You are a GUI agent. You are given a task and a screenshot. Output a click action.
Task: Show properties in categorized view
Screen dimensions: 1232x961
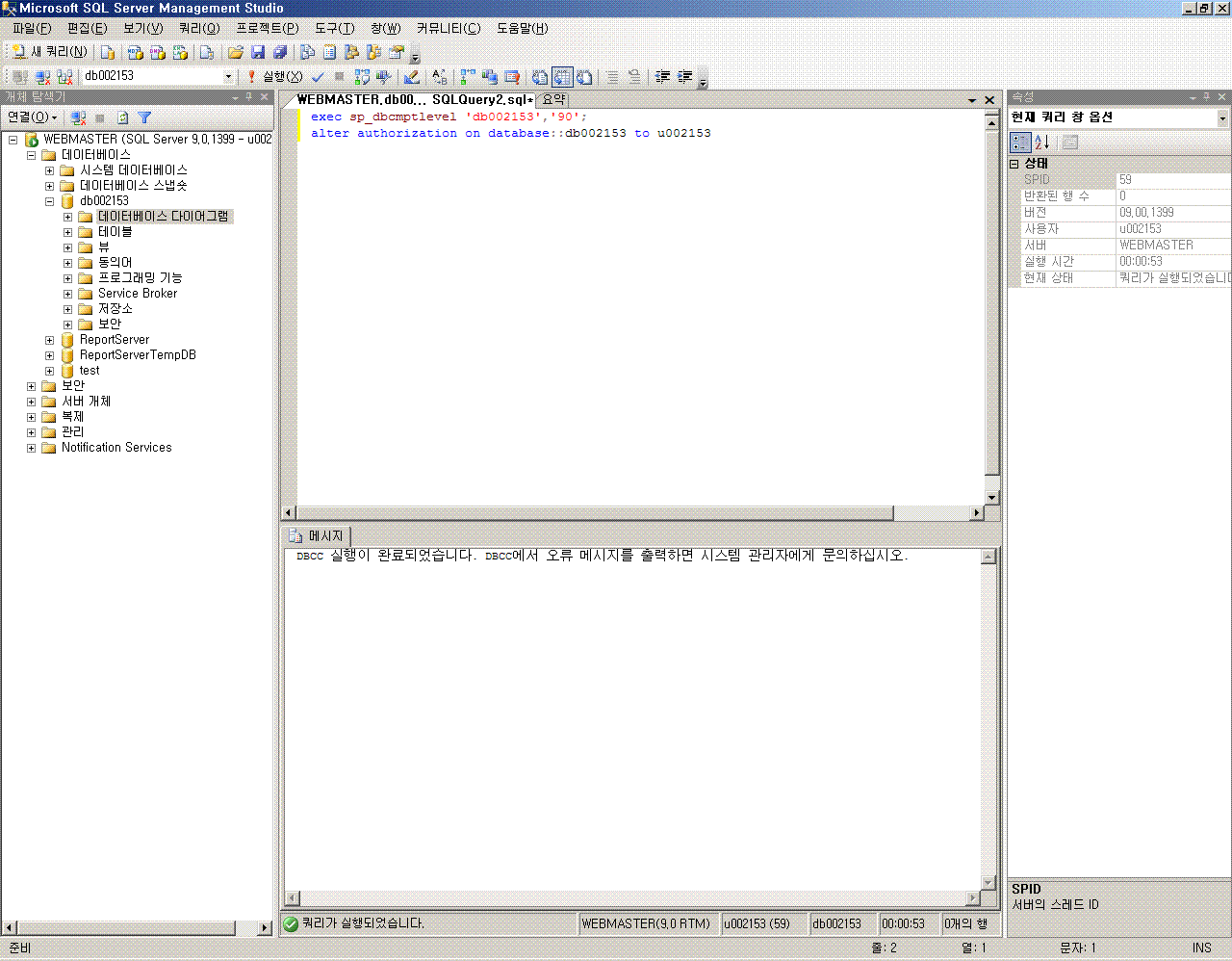pyautogui.click(x=1020, y=143)
